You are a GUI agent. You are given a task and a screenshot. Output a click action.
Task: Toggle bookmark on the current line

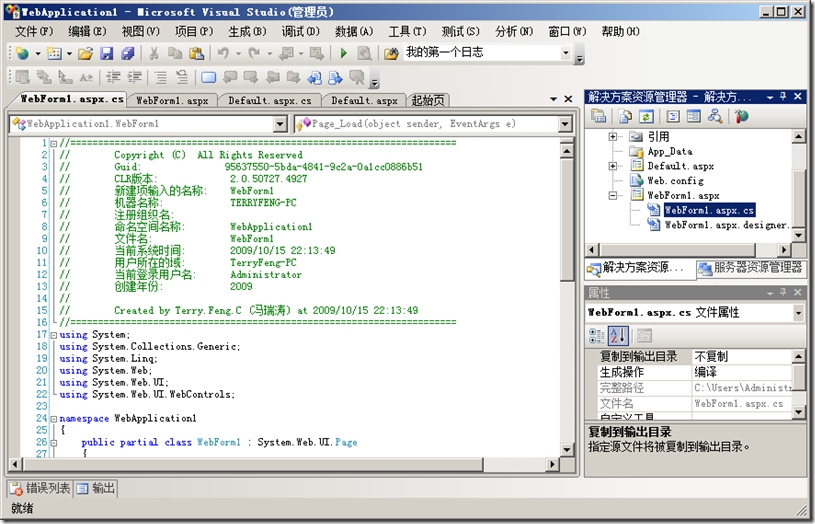pos(208,78)
